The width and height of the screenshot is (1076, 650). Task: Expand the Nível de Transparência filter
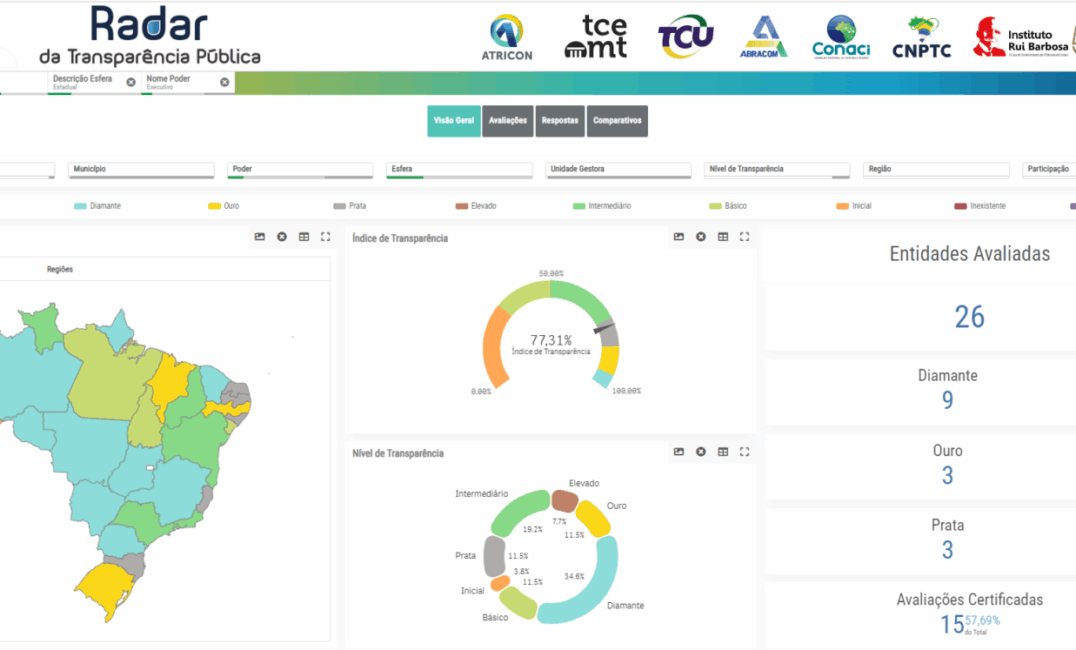pos(777,170)
